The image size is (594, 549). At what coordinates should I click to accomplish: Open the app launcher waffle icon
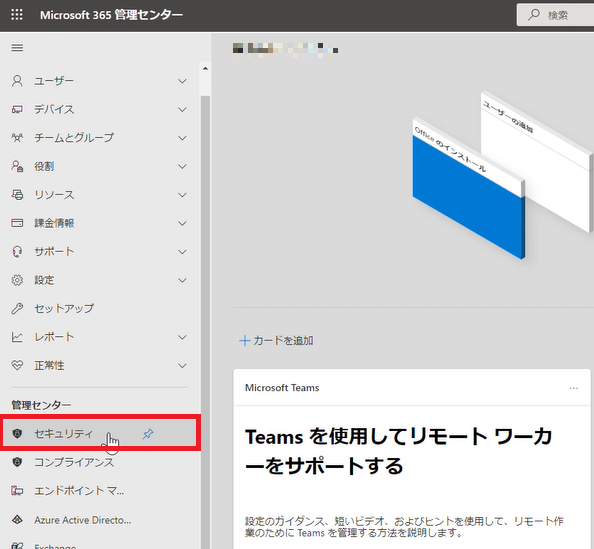click(17, 15)
